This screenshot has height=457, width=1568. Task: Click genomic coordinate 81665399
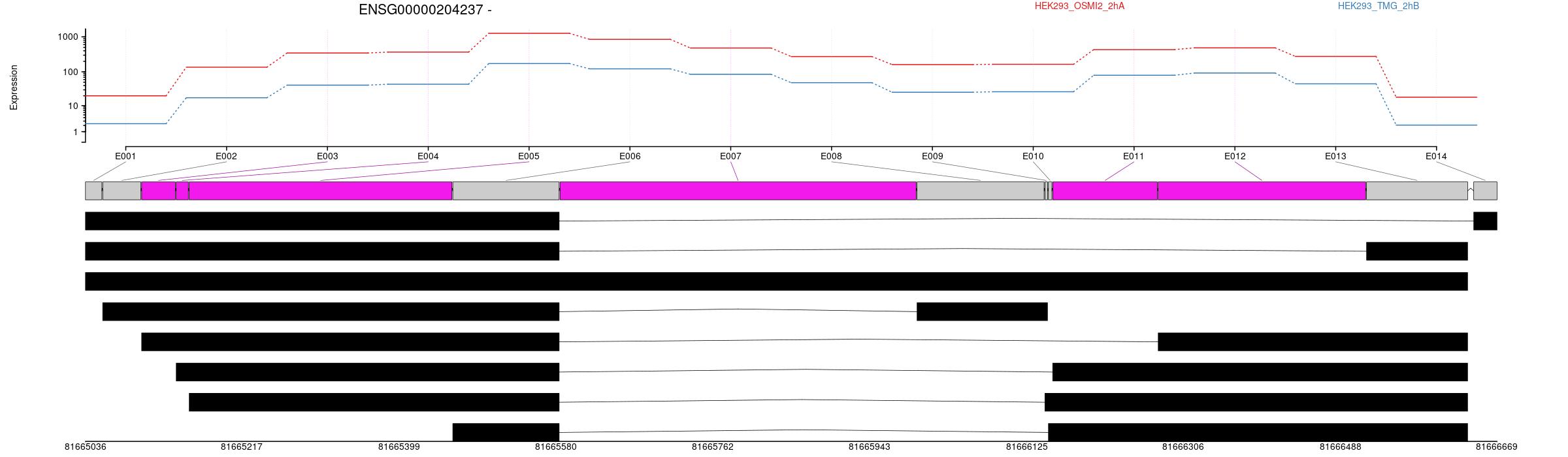(399, 447)
